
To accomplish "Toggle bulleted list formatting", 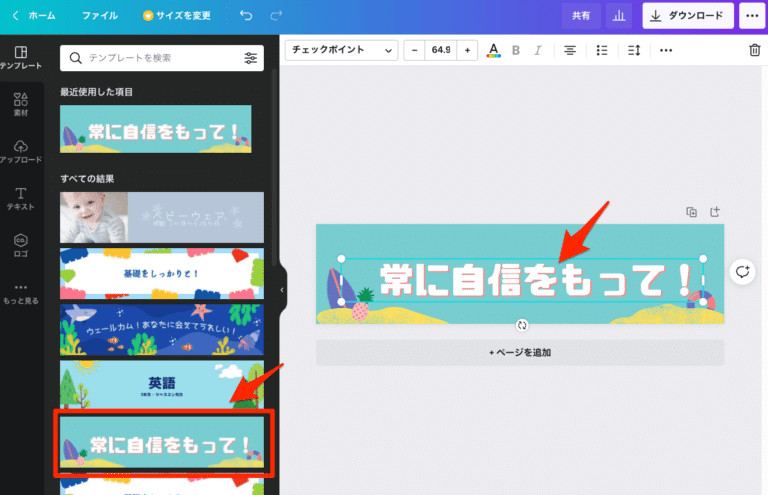I will point(602,50).
